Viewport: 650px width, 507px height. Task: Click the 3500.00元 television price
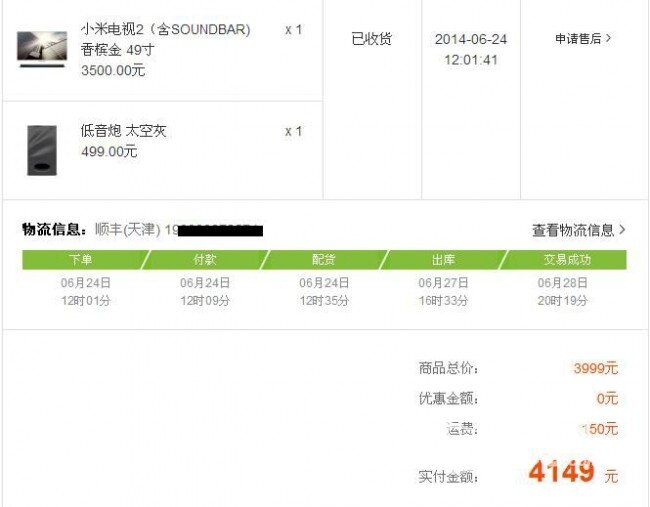click(113, 70)
